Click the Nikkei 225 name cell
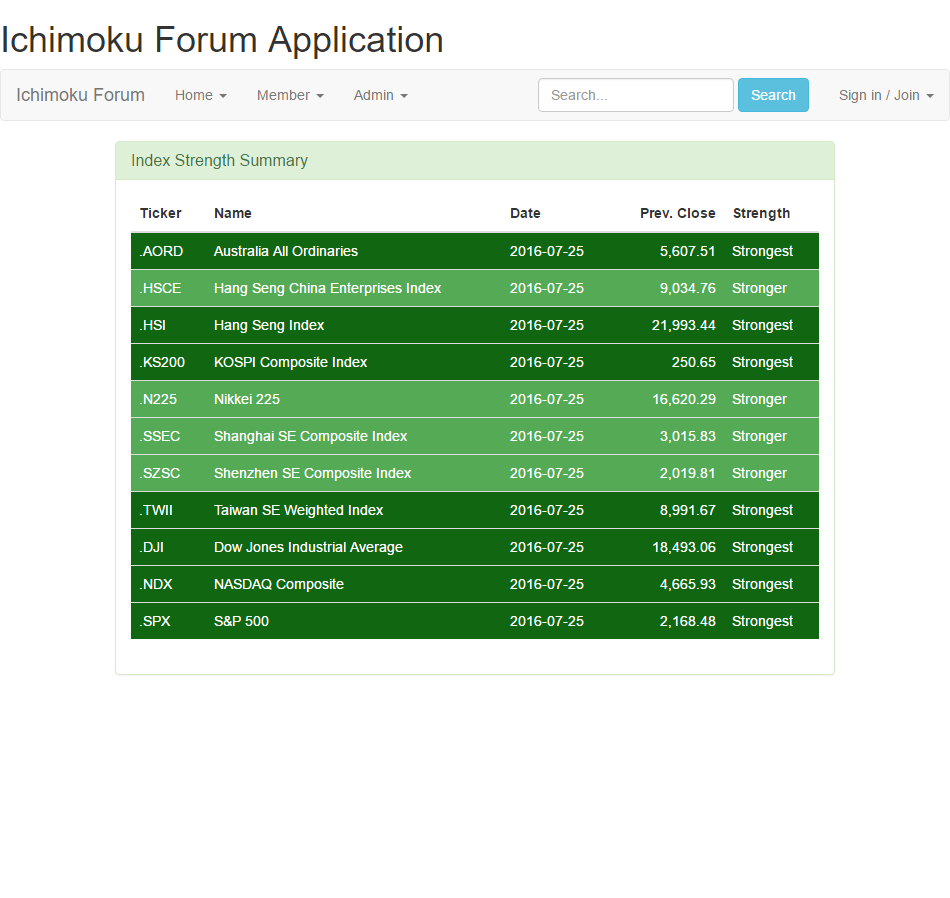The width and height of the screenshot is (950, 898). point(247,399)
